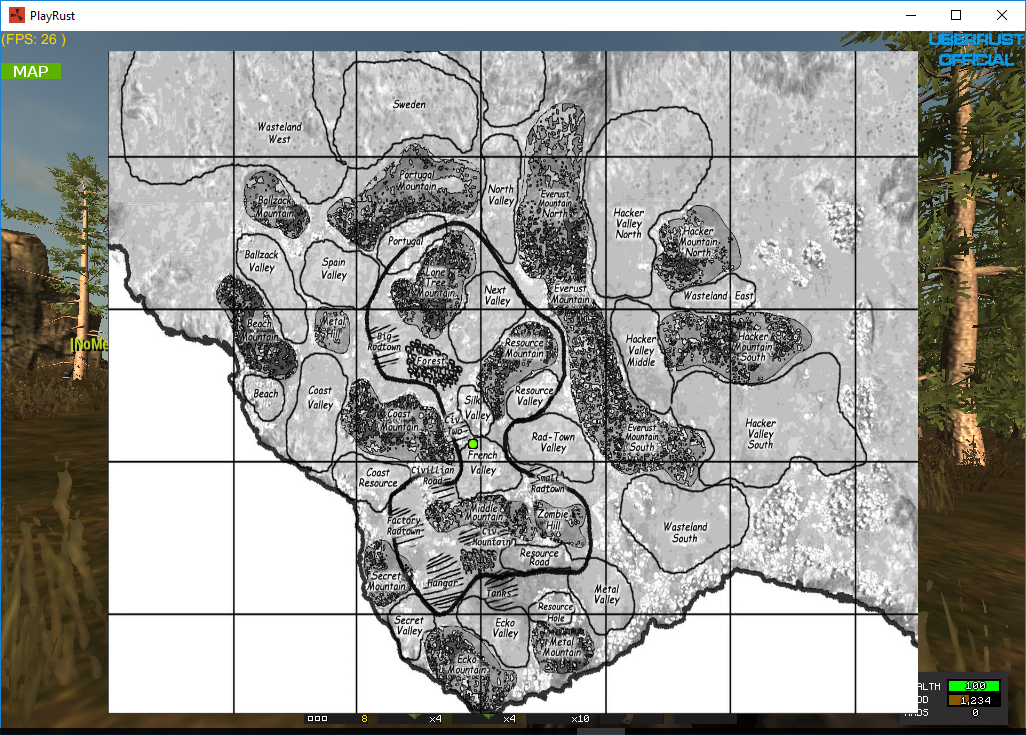Click the Wasteland West label on the map
The image size is (1026, 735).
click(x=279, y=133)
